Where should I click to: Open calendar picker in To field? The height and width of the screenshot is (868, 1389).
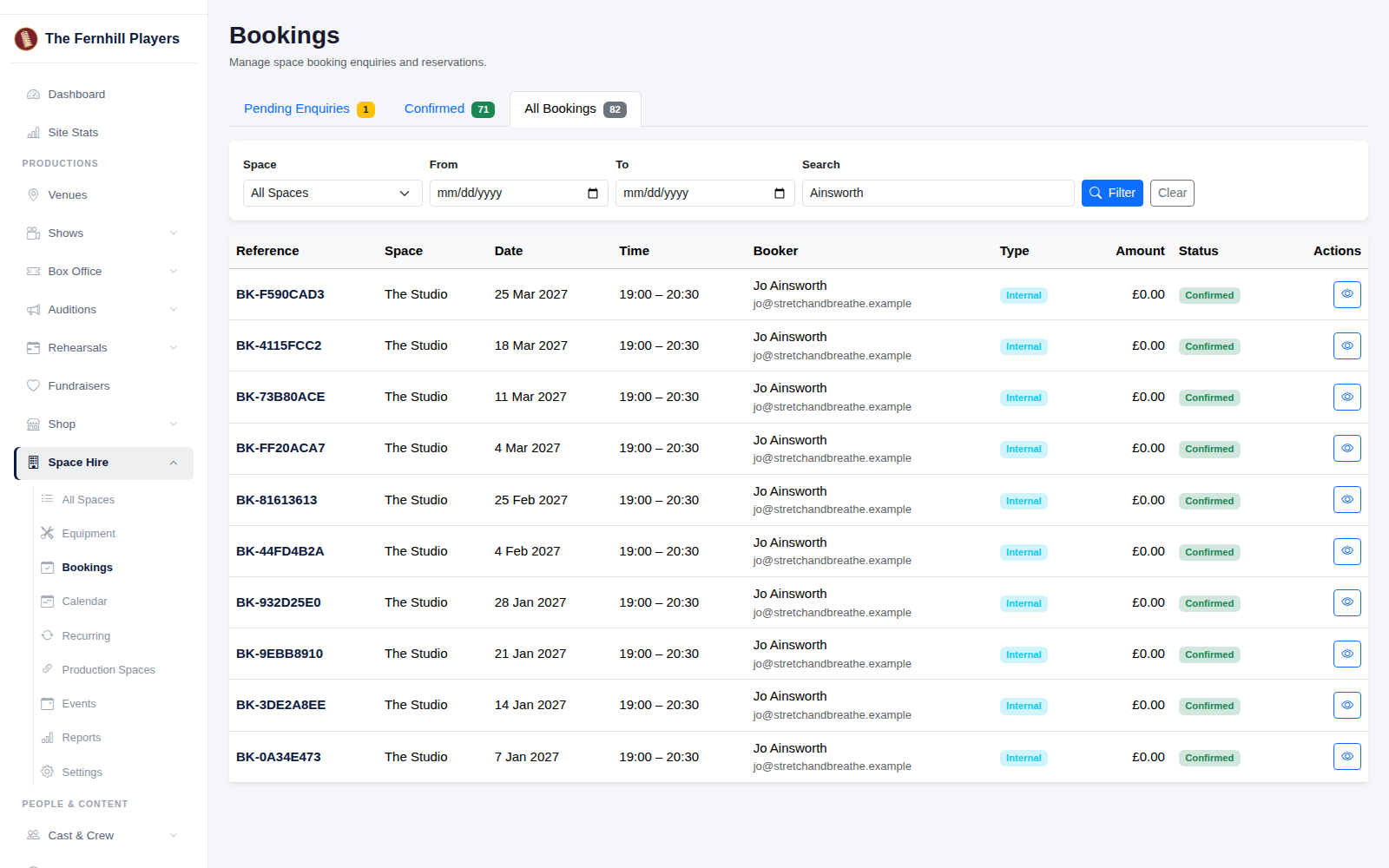(x=780, y=193)
